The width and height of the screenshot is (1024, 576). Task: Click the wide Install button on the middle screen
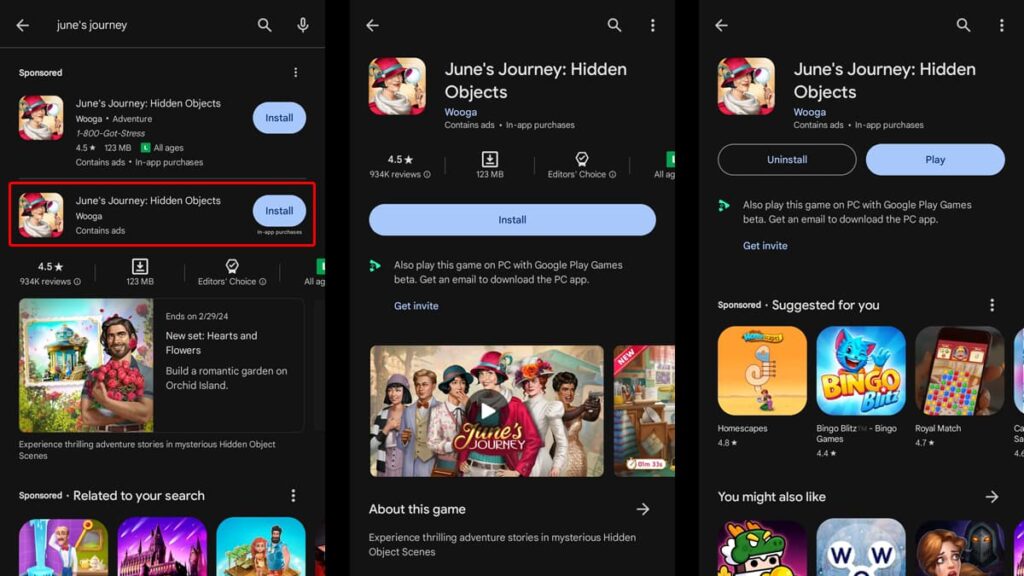512,220
